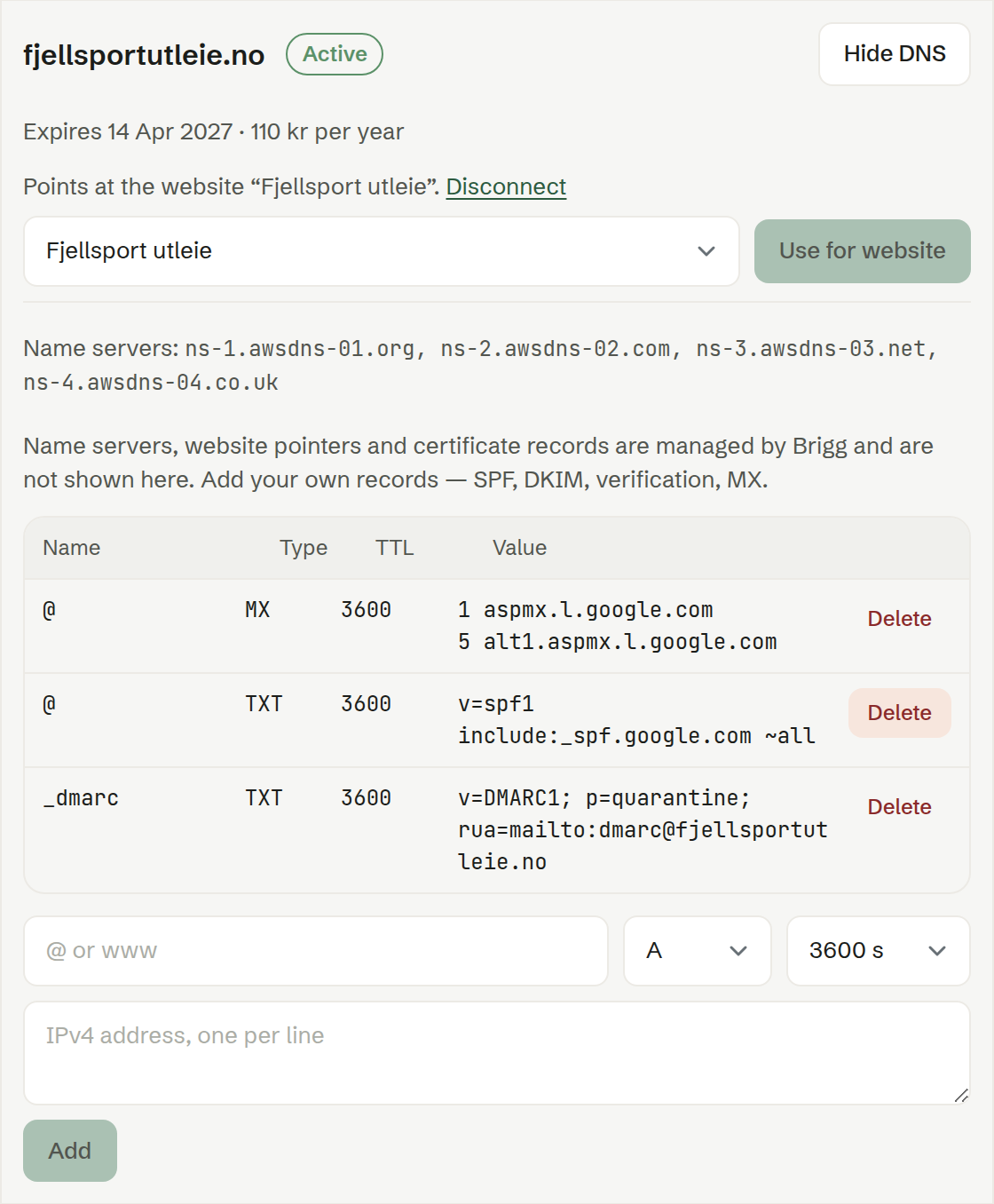
Task: Click the fjellsportutleie.no domain title
Action: (144, 55)
